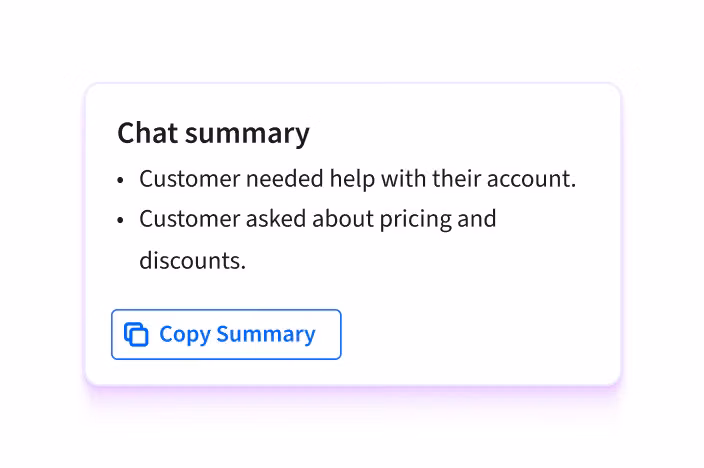704x468 pixels.
Task: Click the word "asked" in second bullet
Action: [275, 219]
